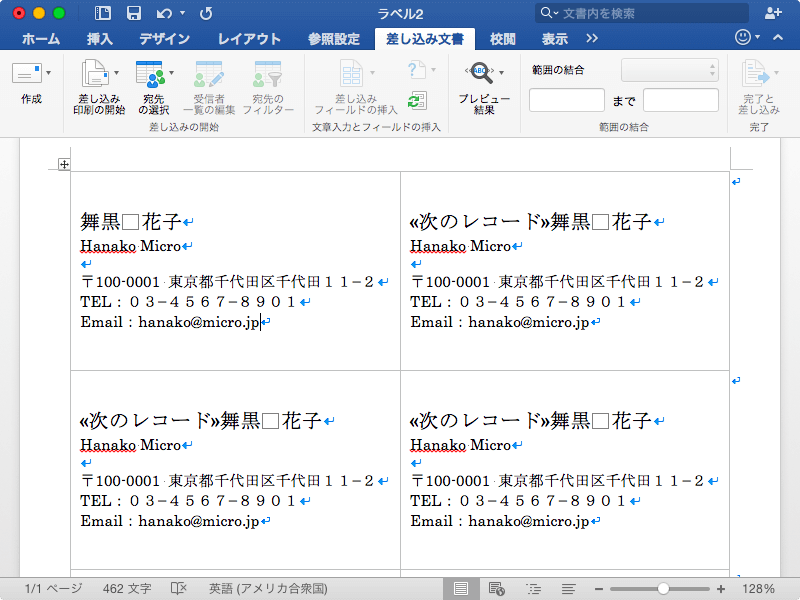The width and height of the screenshot is (800, 600).
Task: Click the zoom in plus button
Action: pos(721,589)
